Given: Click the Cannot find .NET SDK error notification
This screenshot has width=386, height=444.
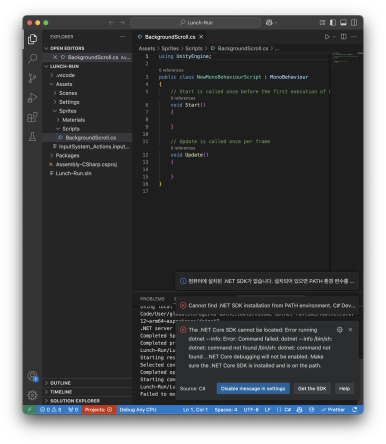Looking at the screenshot, I should [x=267, y=306].
